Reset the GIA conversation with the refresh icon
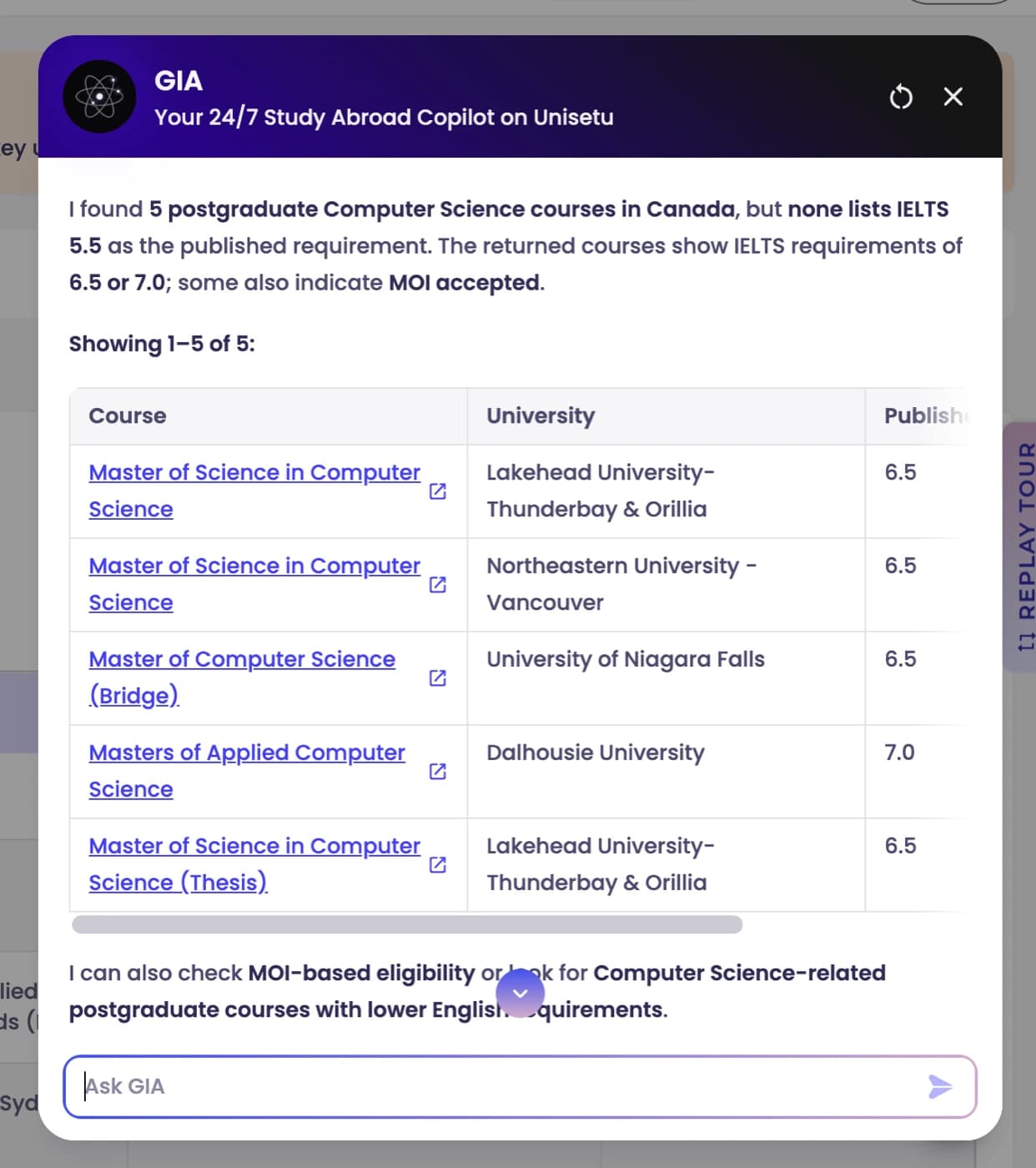1036x1168 pixels. (901, 97)
